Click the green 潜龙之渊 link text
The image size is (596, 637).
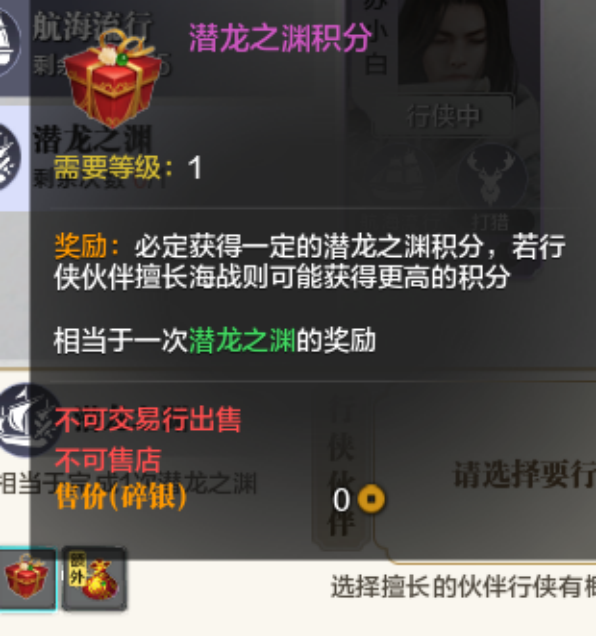pos(242,340)
